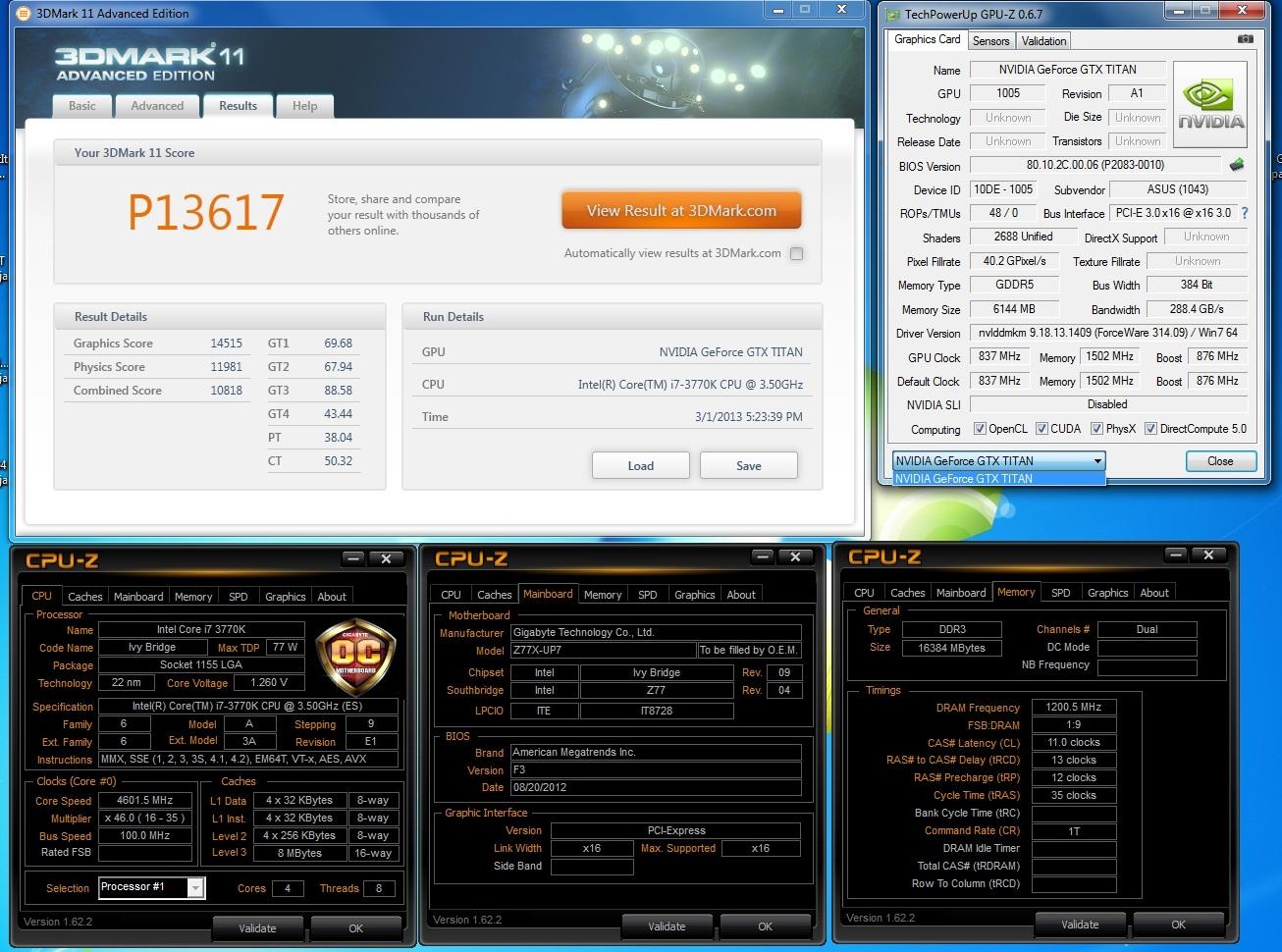Open Mainboard tab in right CPU-Z window

tap(961, 593)
